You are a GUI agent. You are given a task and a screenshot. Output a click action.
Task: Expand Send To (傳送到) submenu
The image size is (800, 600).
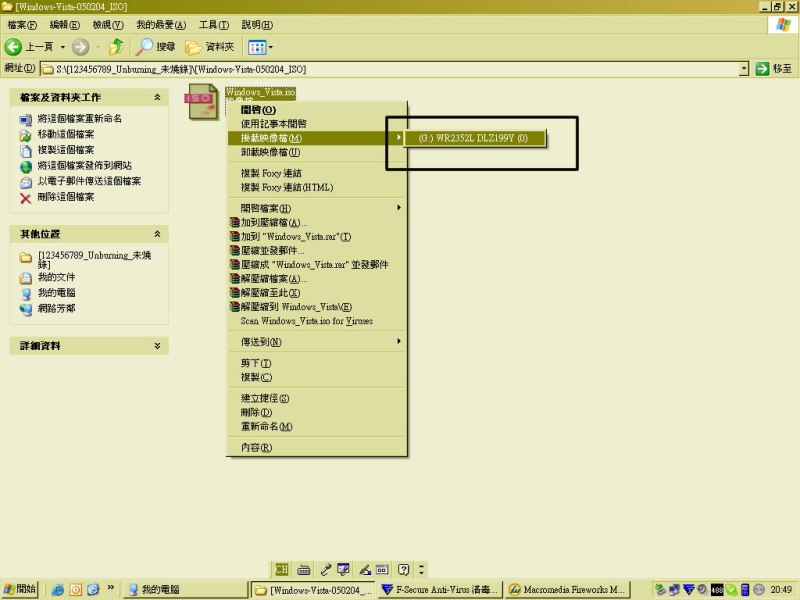pyautogui.click(x=316, y=342)
